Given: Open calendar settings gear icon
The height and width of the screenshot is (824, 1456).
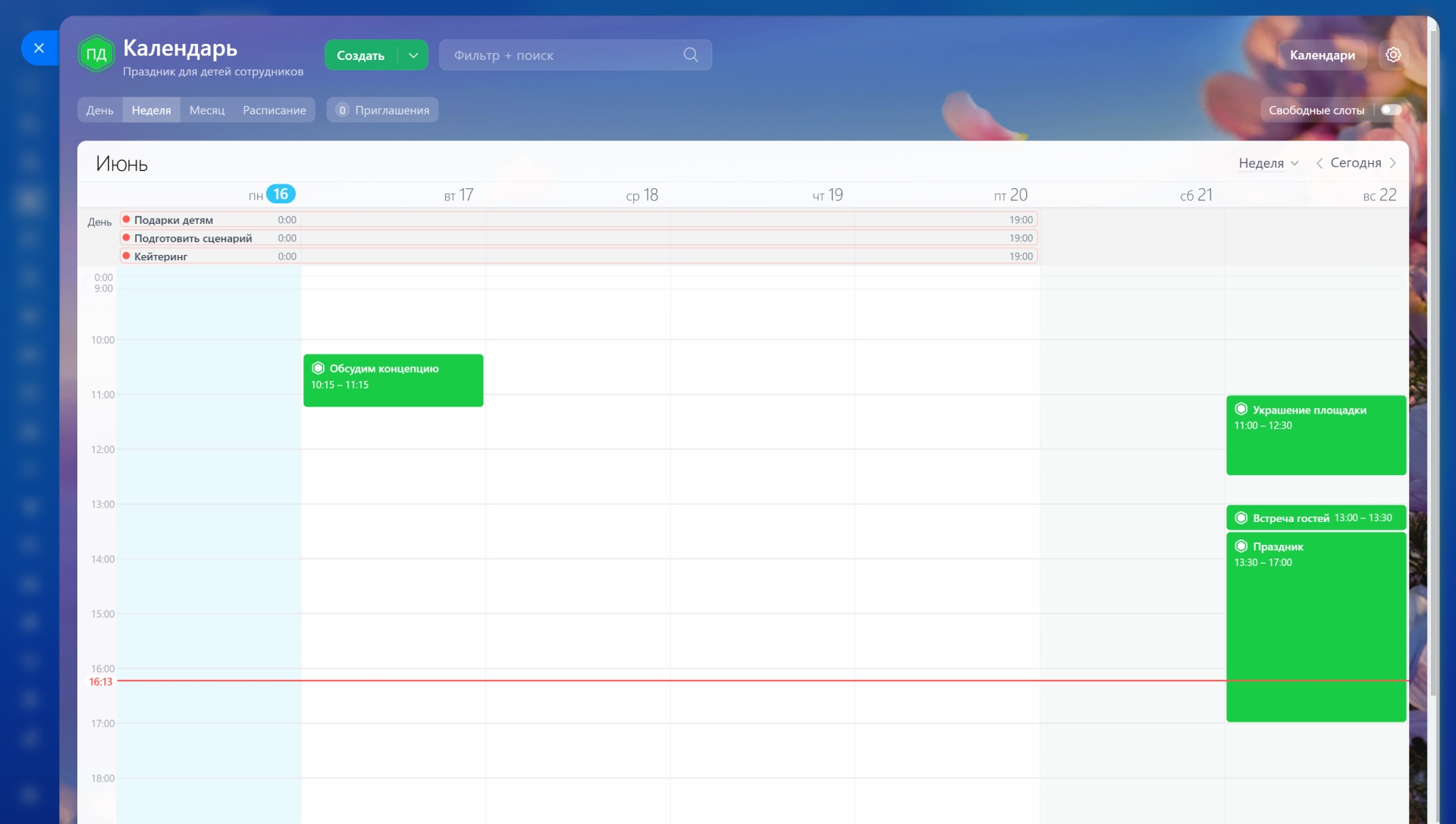Looking at the screenshot, I should [1393, 55].
